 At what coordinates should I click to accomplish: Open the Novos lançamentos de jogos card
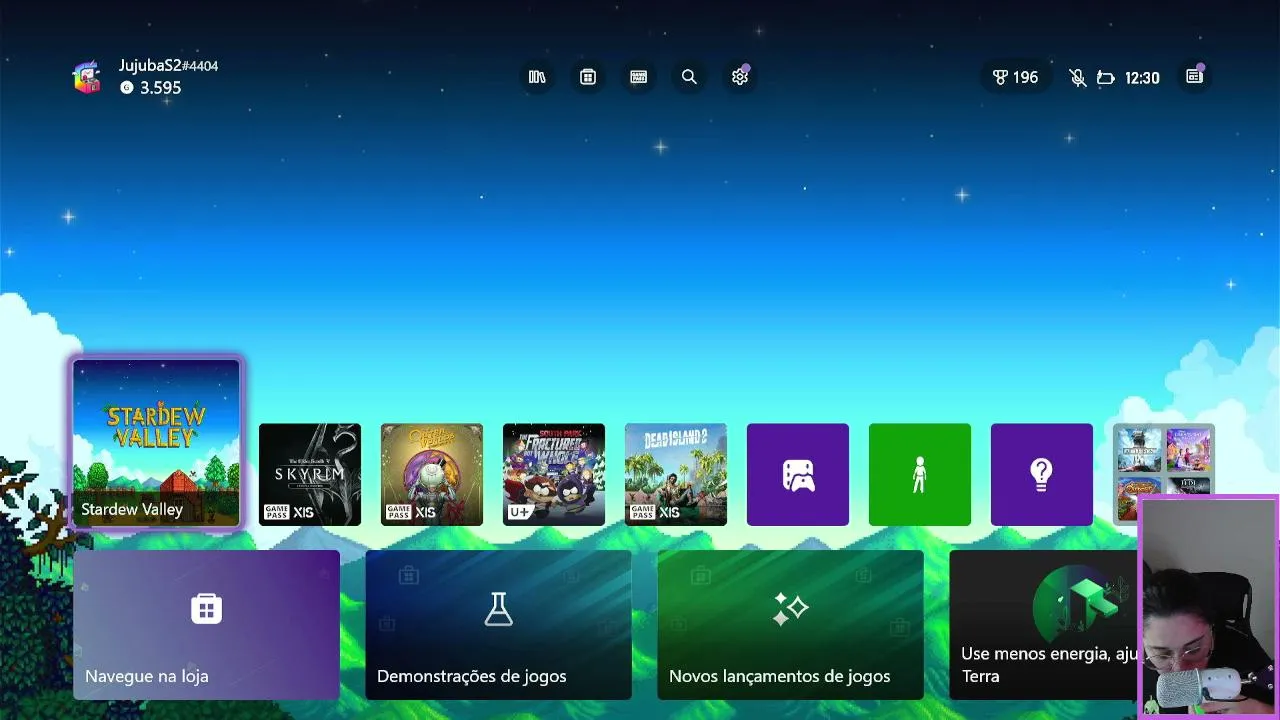[791, 625]
